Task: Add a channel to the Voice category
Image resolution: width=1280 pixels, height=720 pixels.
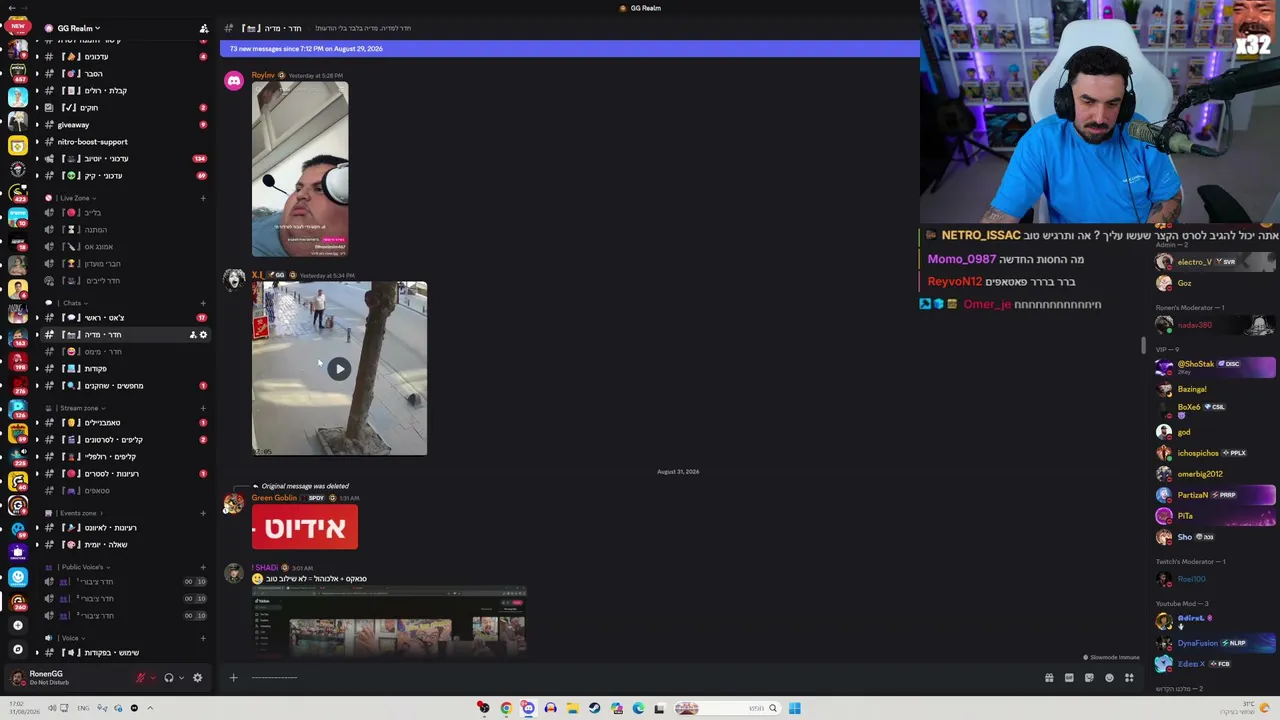Action: (203, 638)
